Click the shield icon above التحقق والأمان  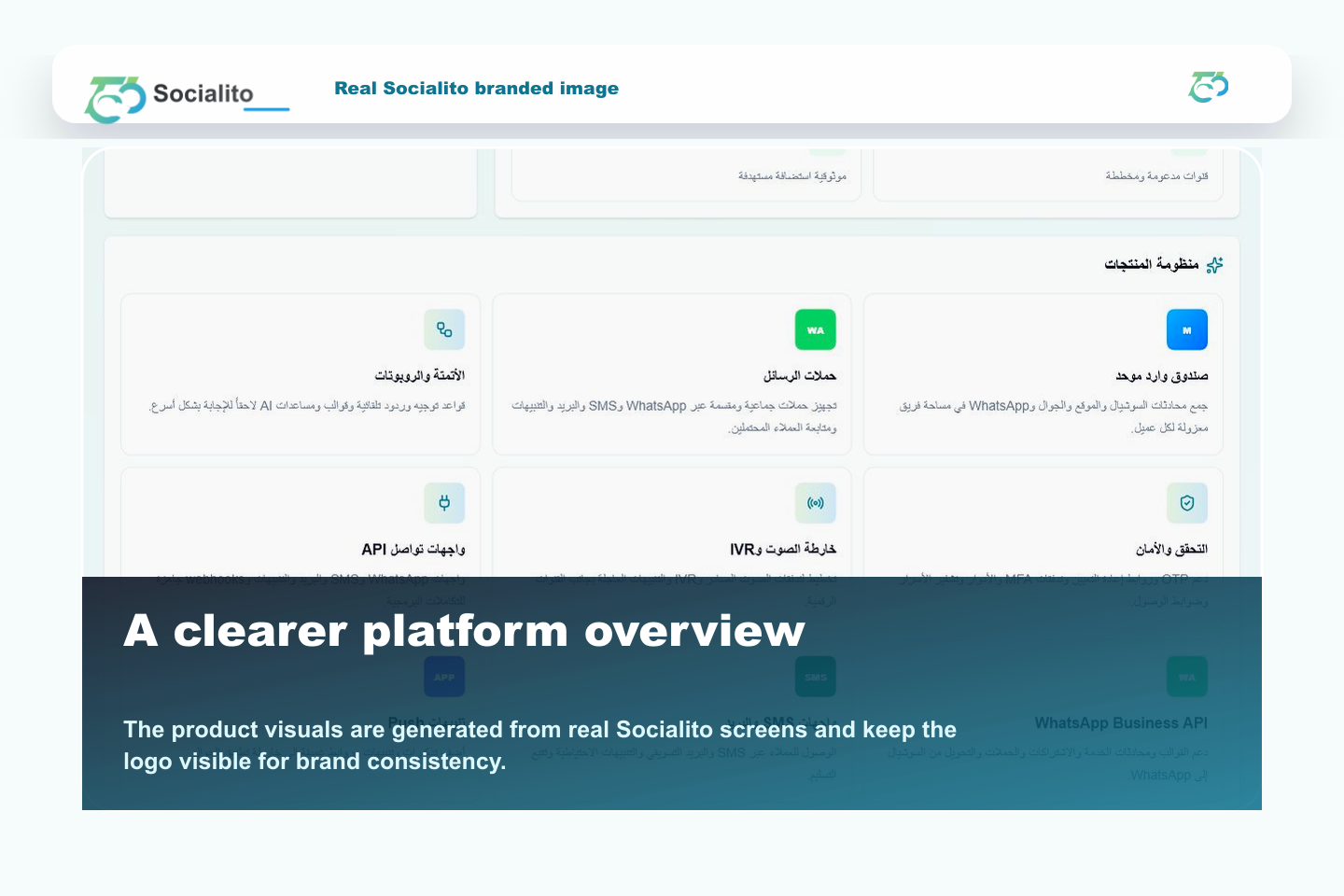point(1187,503)
